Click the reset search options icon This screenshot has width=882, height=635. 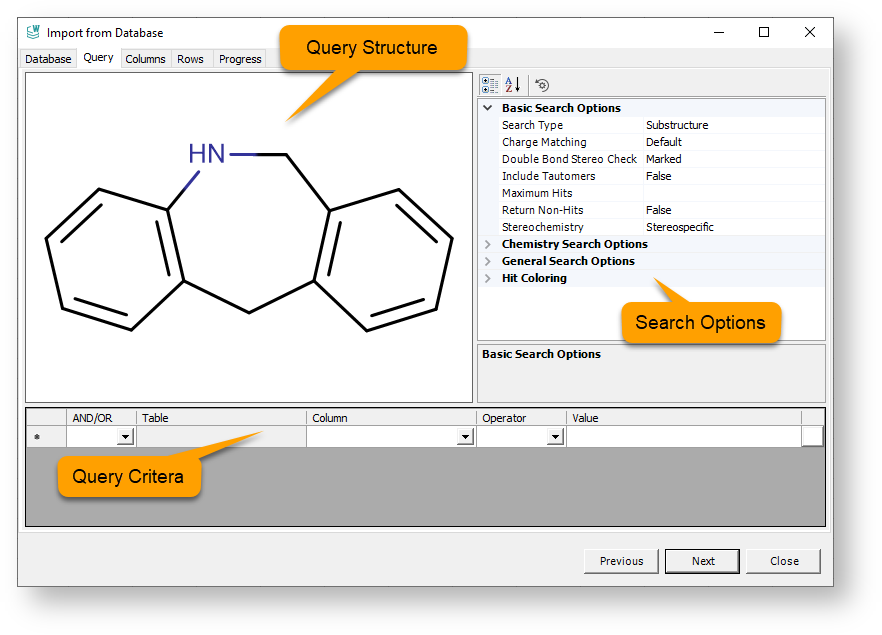click(x=542, y=85)
